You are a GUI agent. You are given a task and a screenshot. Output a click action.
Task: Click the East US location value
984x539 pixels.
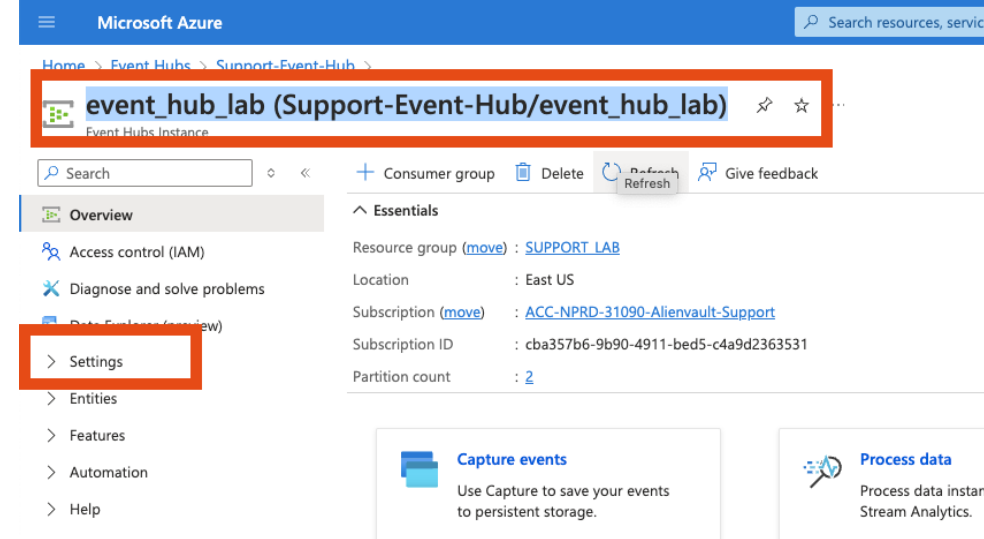(550, 280)
